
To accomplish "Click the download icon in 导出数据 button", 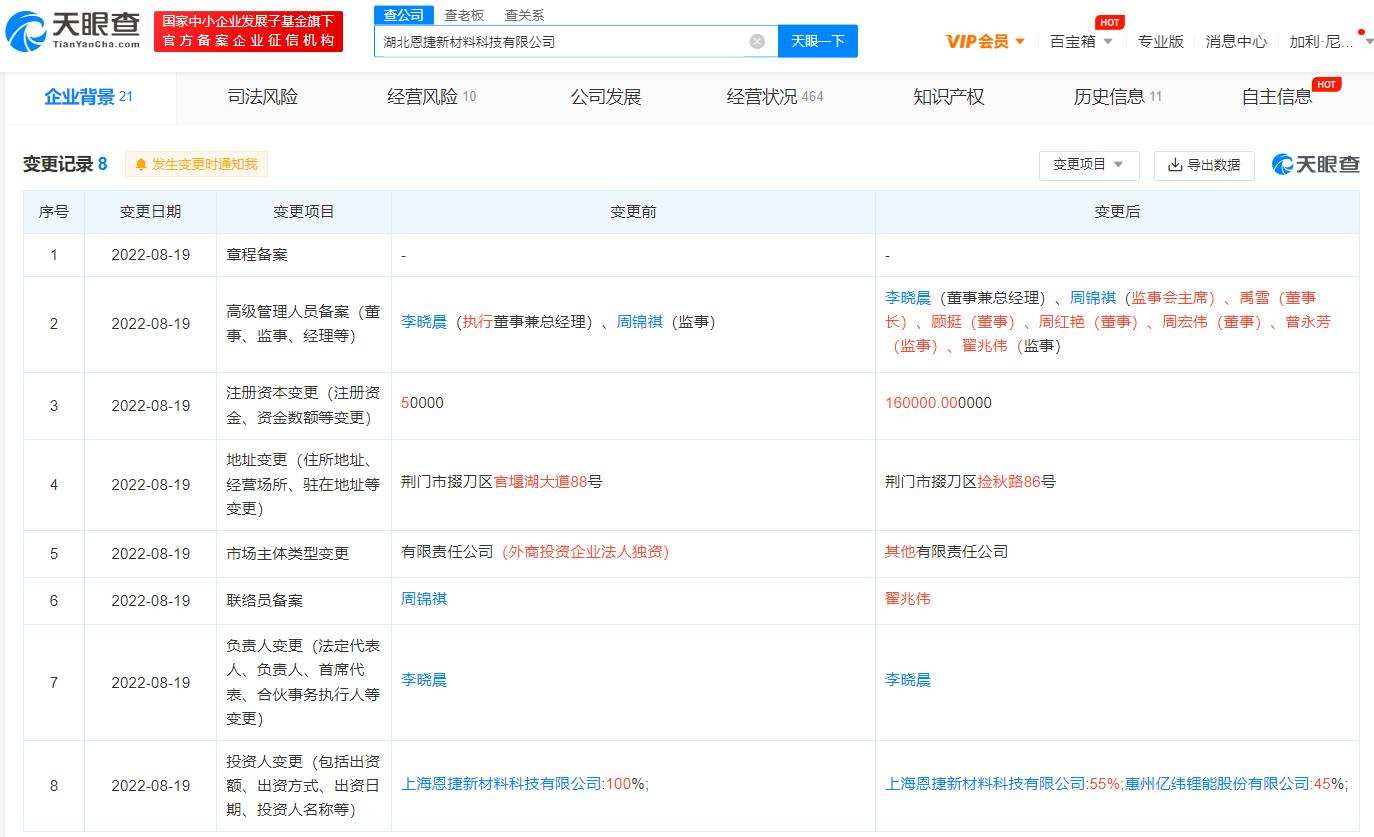I will coord(1175,165).
